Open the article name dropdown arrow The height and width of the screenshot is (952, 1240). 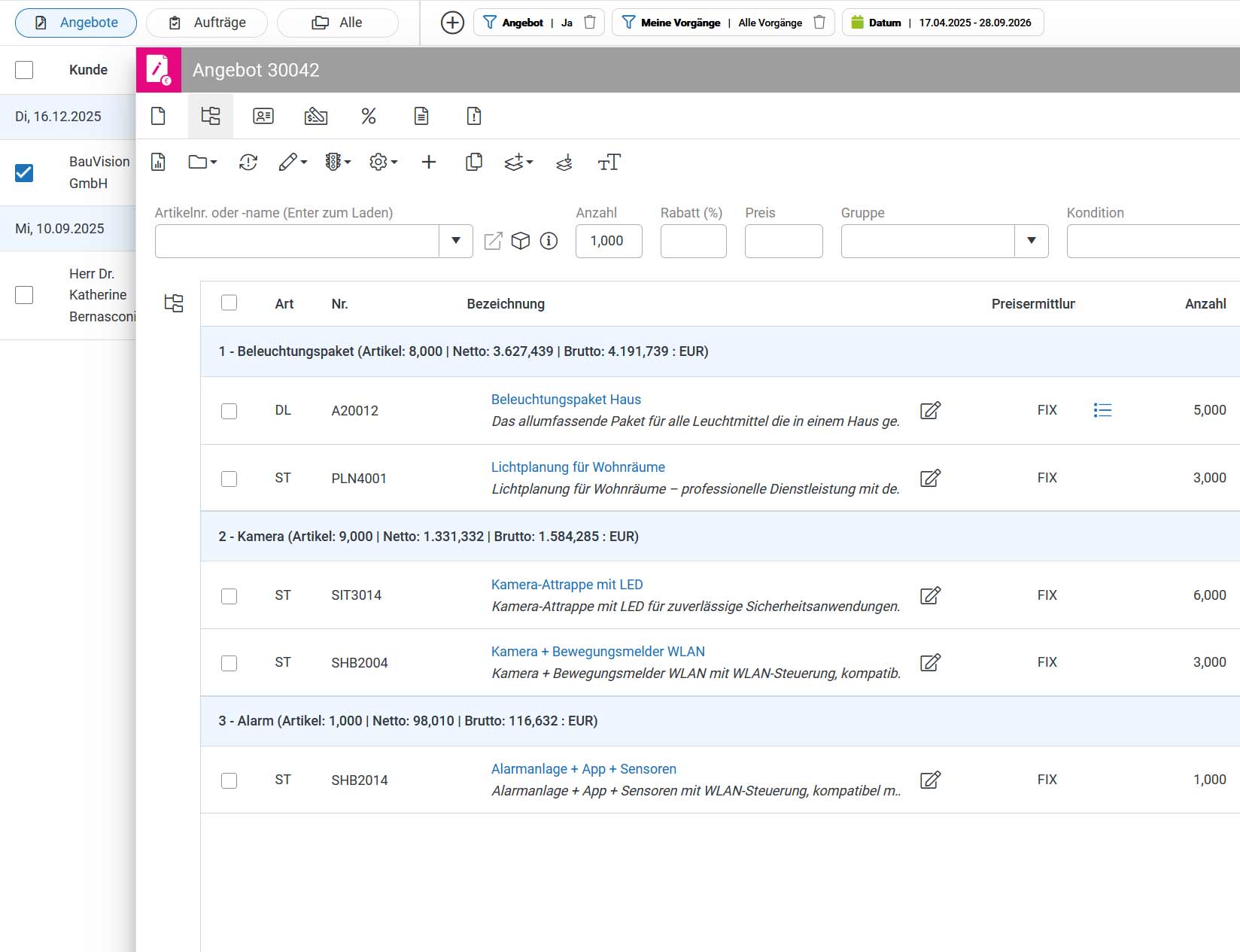coord(456,241)
